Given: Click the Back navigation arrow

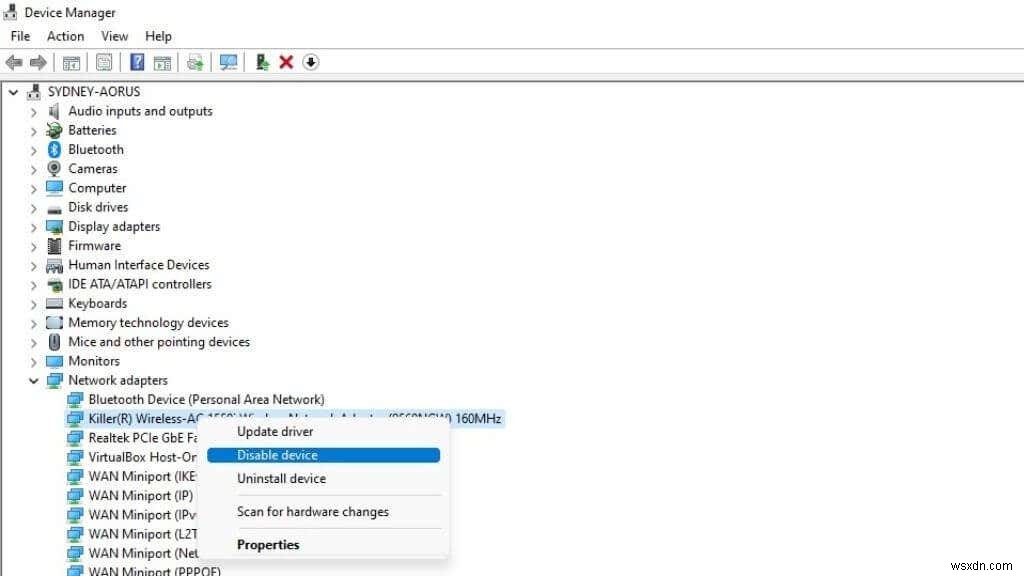Looking at the screenshot, I should click(x=13, y=62).
